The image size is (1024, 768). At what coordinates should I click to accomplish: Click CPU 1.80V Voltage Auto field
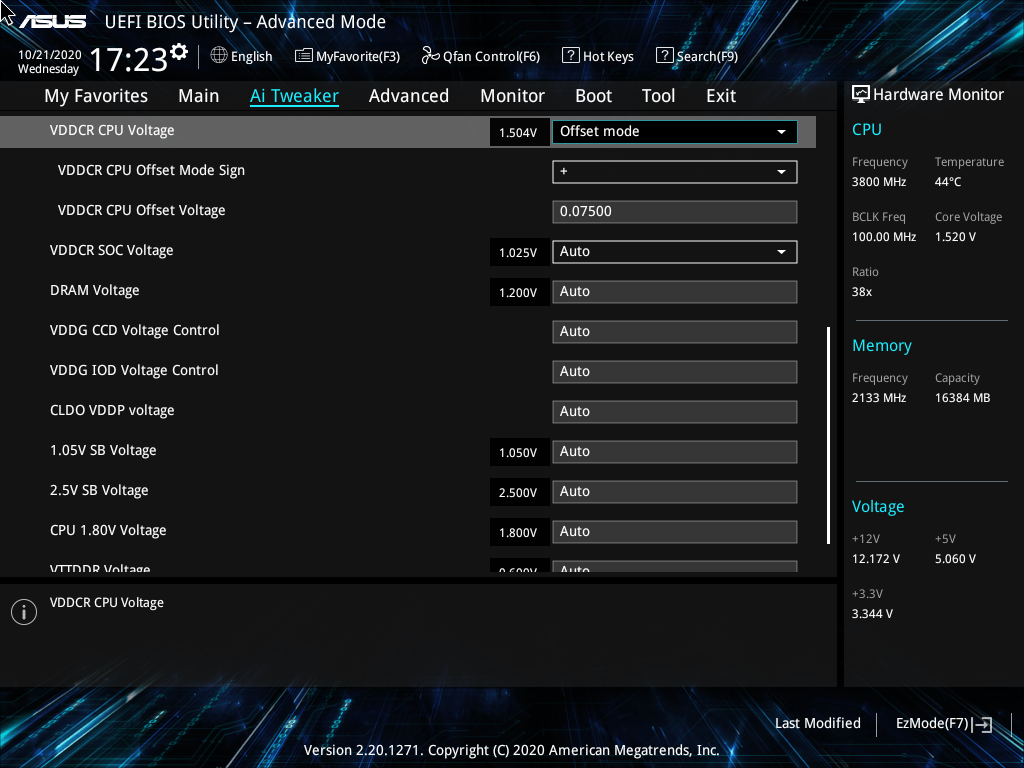(675, 532)
